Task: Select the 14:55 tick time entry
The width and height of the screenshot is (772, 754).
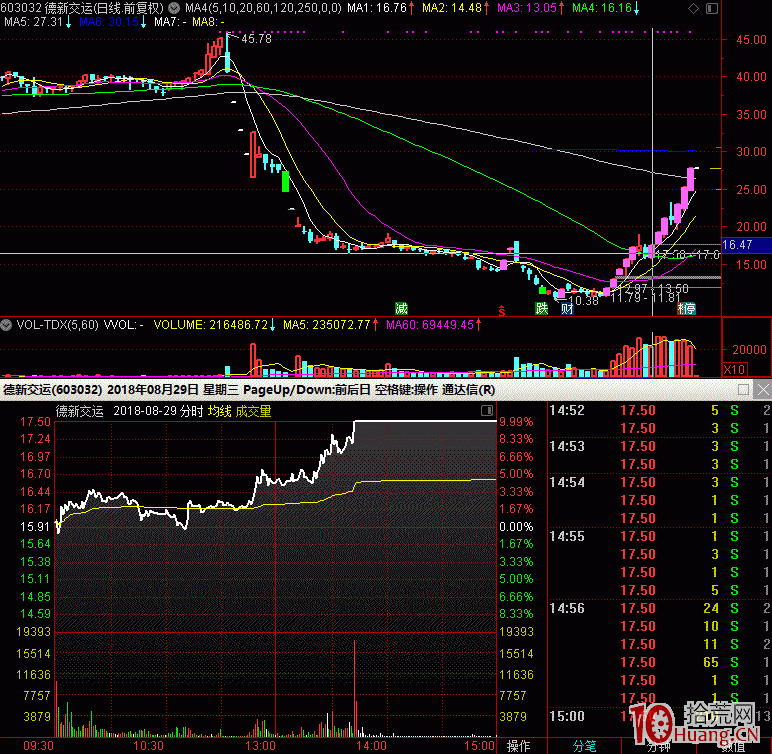Action: click(x=567, y=536)
